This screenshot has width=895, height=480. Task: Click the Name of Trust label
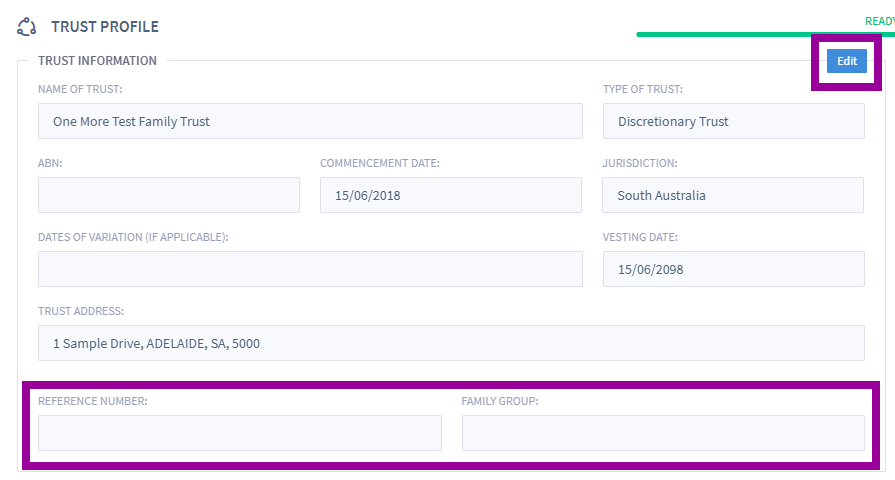pos(80,89)
